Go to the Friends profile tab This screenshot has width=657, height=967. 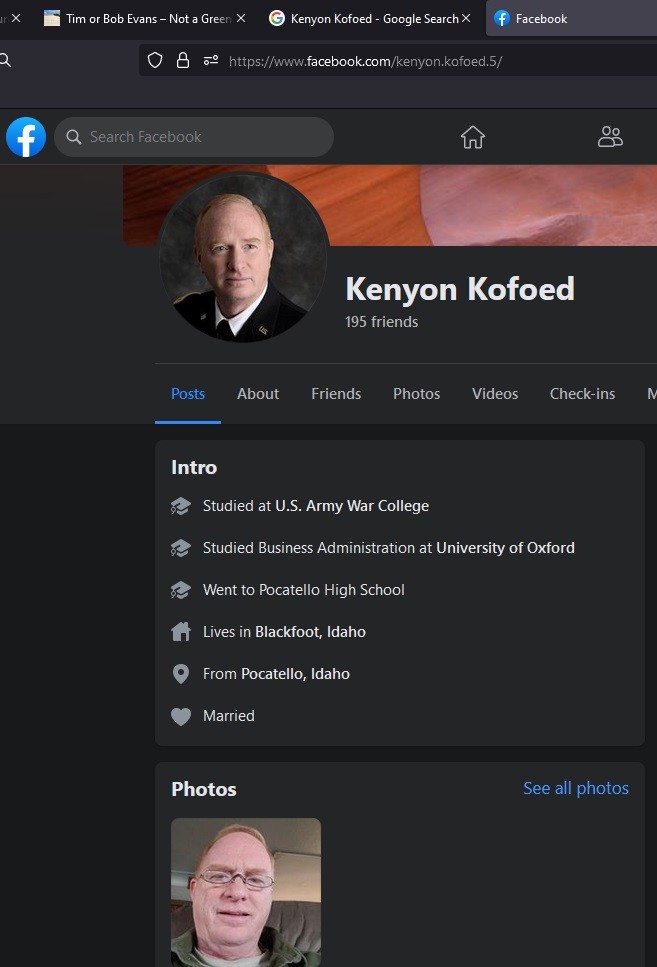tap(336, 394)
